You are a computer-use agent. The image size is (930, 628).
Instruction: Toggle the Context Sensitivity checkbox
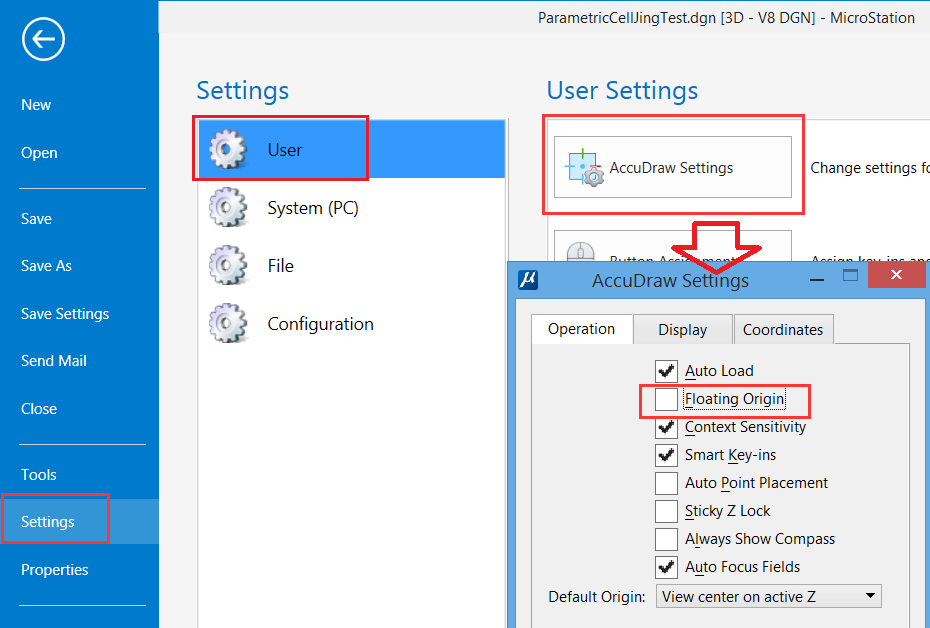point(666,427)
